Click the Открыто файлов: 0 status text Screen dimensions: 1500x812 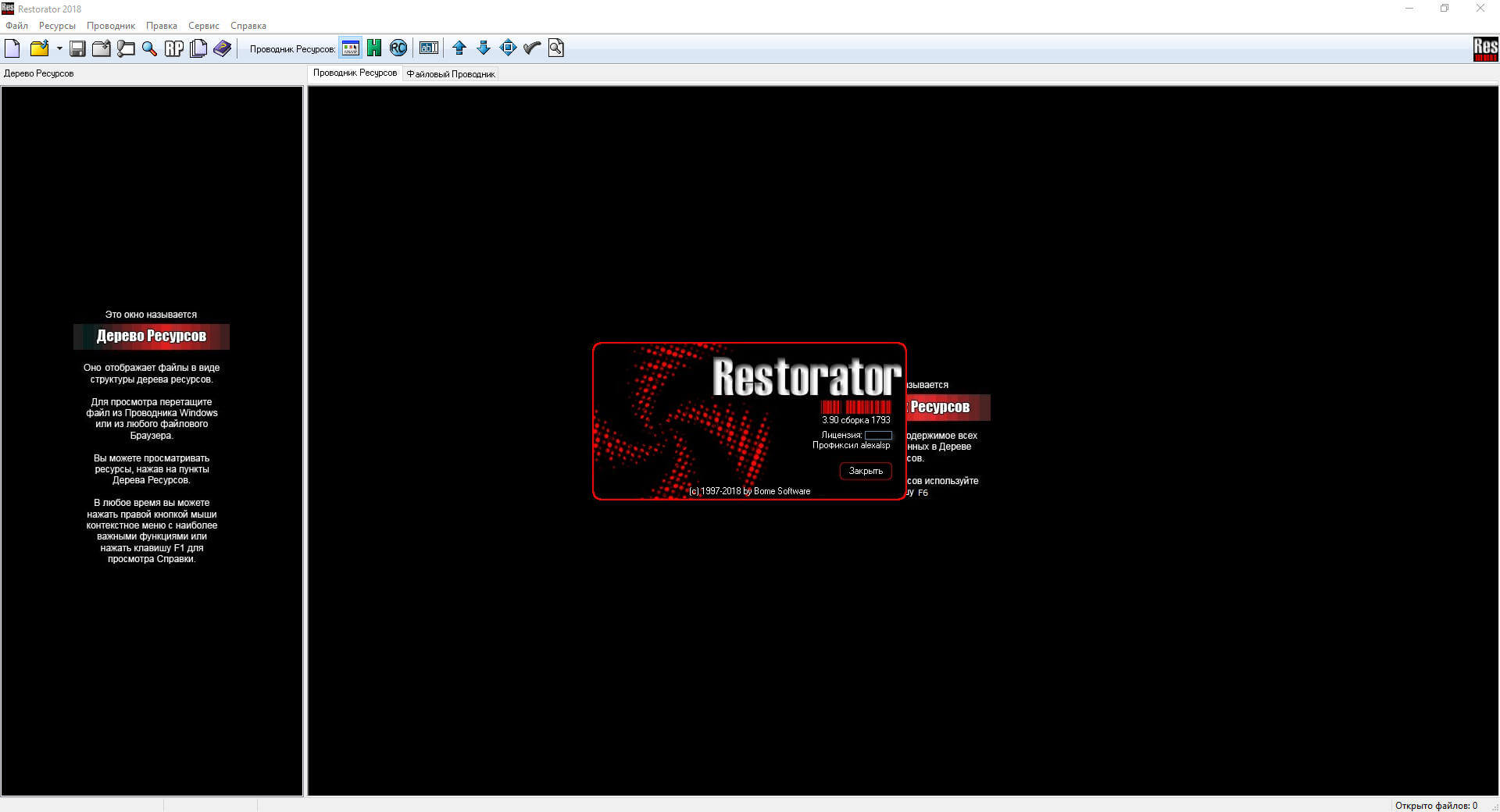(1436, 805)
